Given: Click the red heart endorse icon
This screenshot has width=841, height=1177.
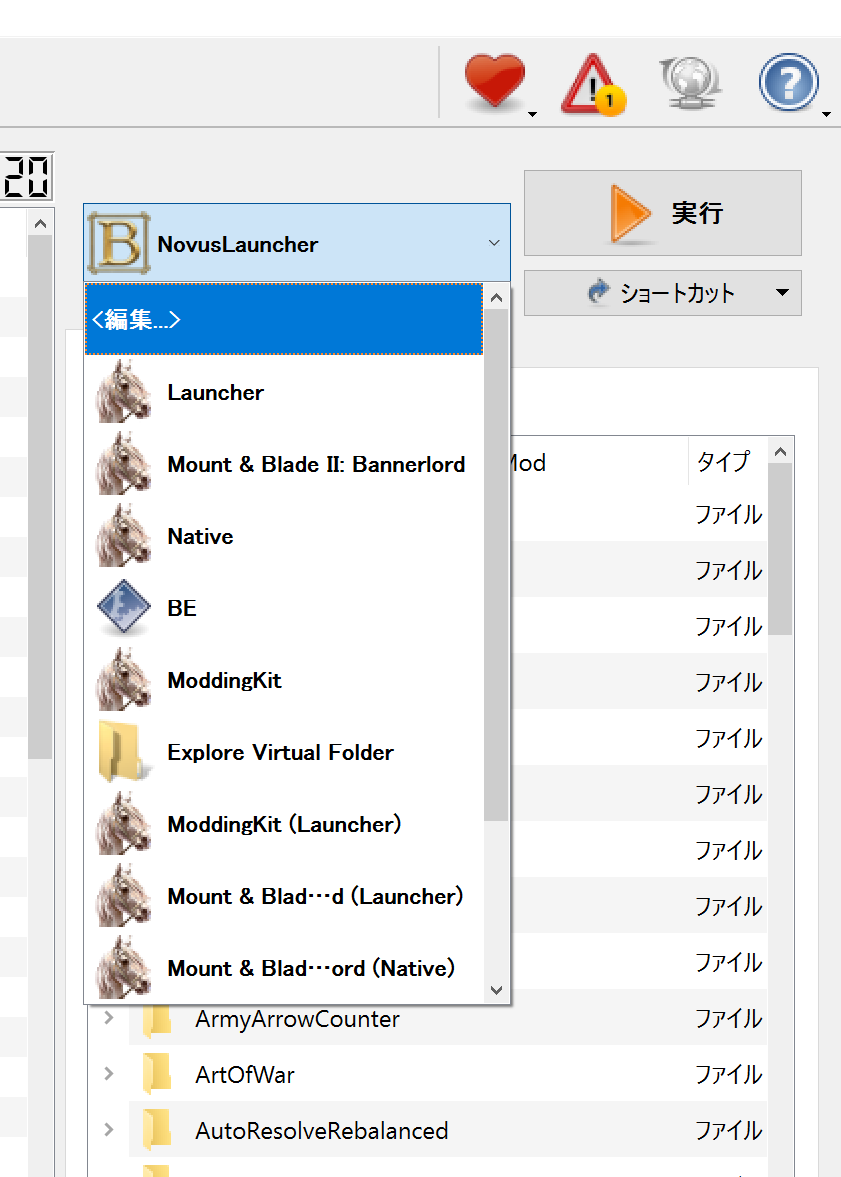Looking at the screenshot, I should pyautogui.click(x=495, y=82).
